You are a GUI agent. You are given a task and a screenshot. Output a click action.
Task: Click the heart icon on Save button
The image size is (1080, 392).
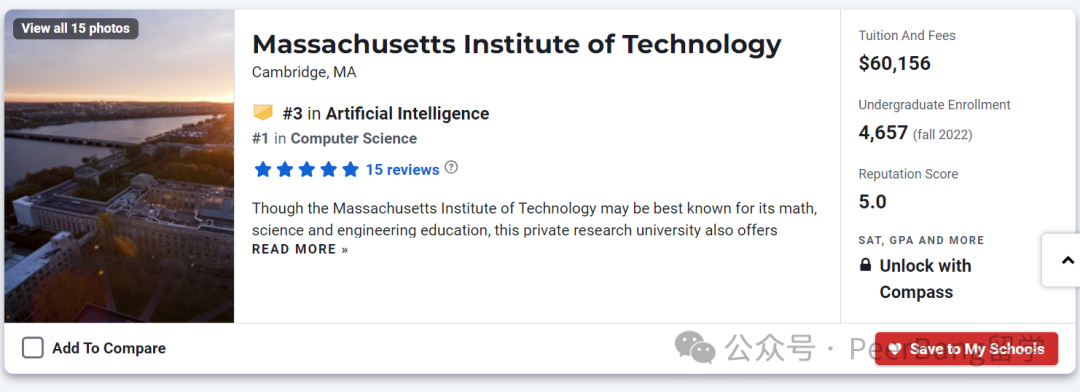tap(895, 349)
